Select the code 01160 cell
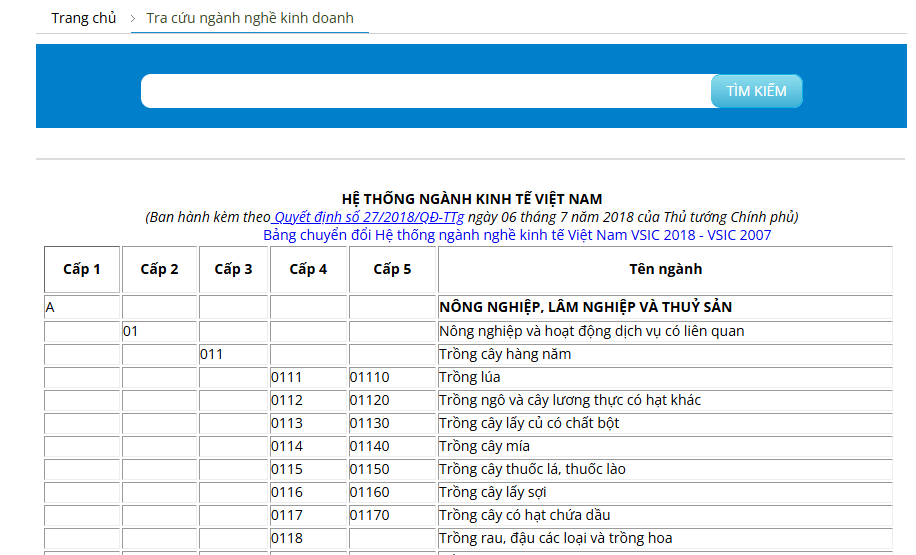 click(393, 492)
